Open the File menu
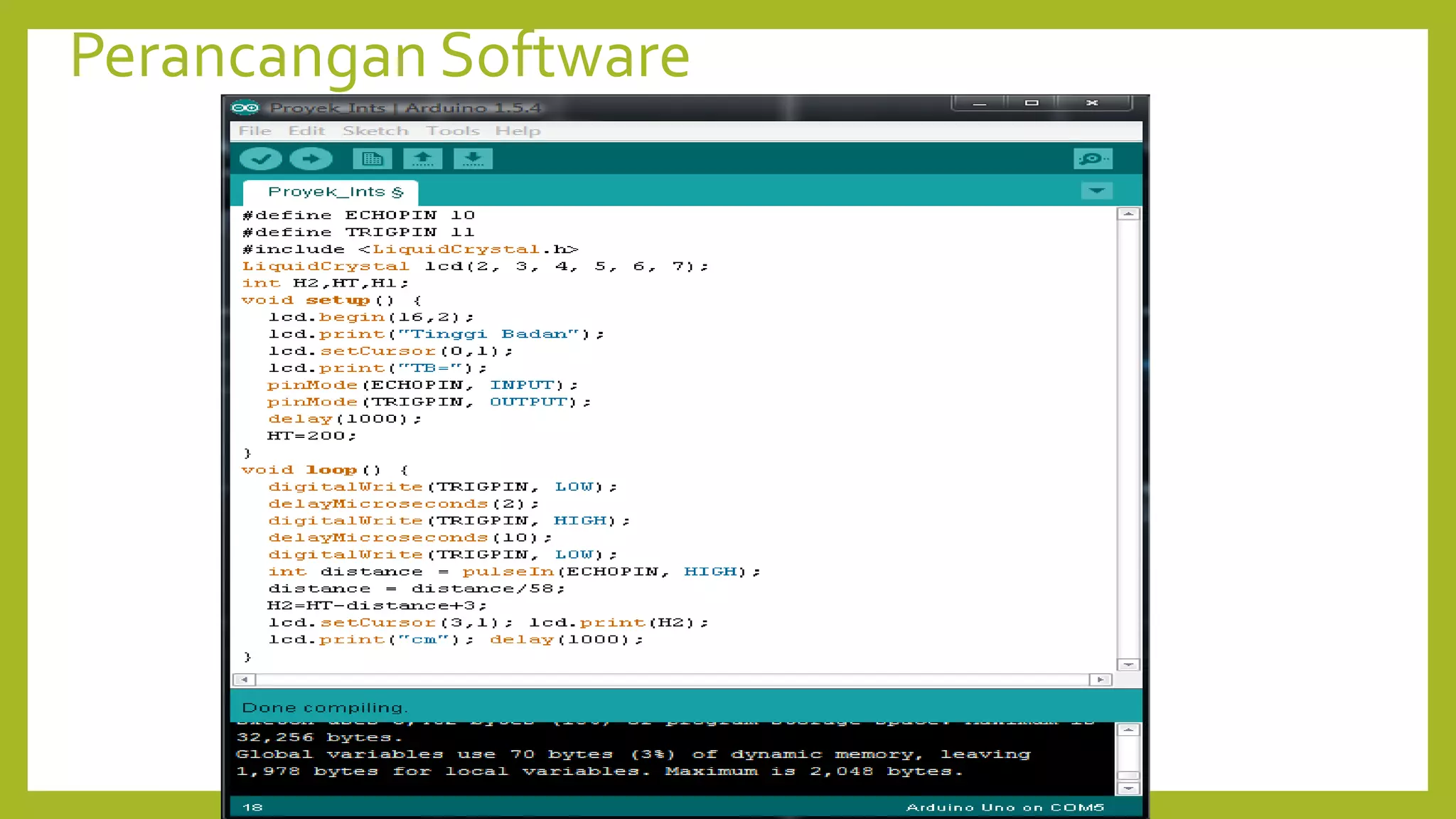 (x=255, y=131)
